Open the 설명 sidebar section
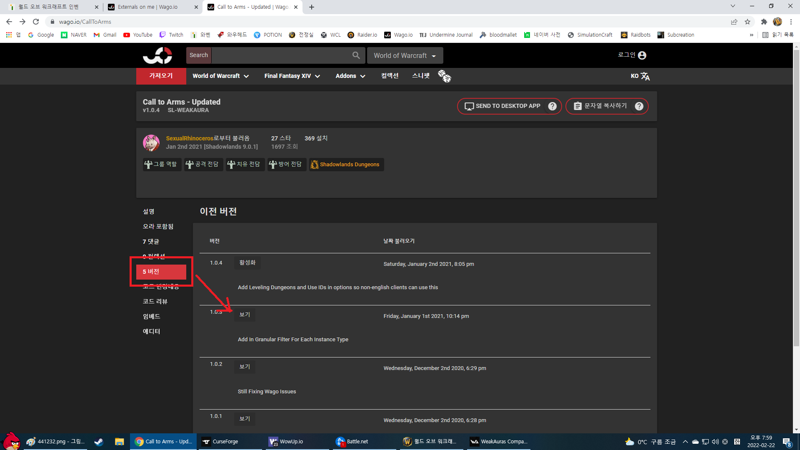800x450 pixels. coord(148,211)
